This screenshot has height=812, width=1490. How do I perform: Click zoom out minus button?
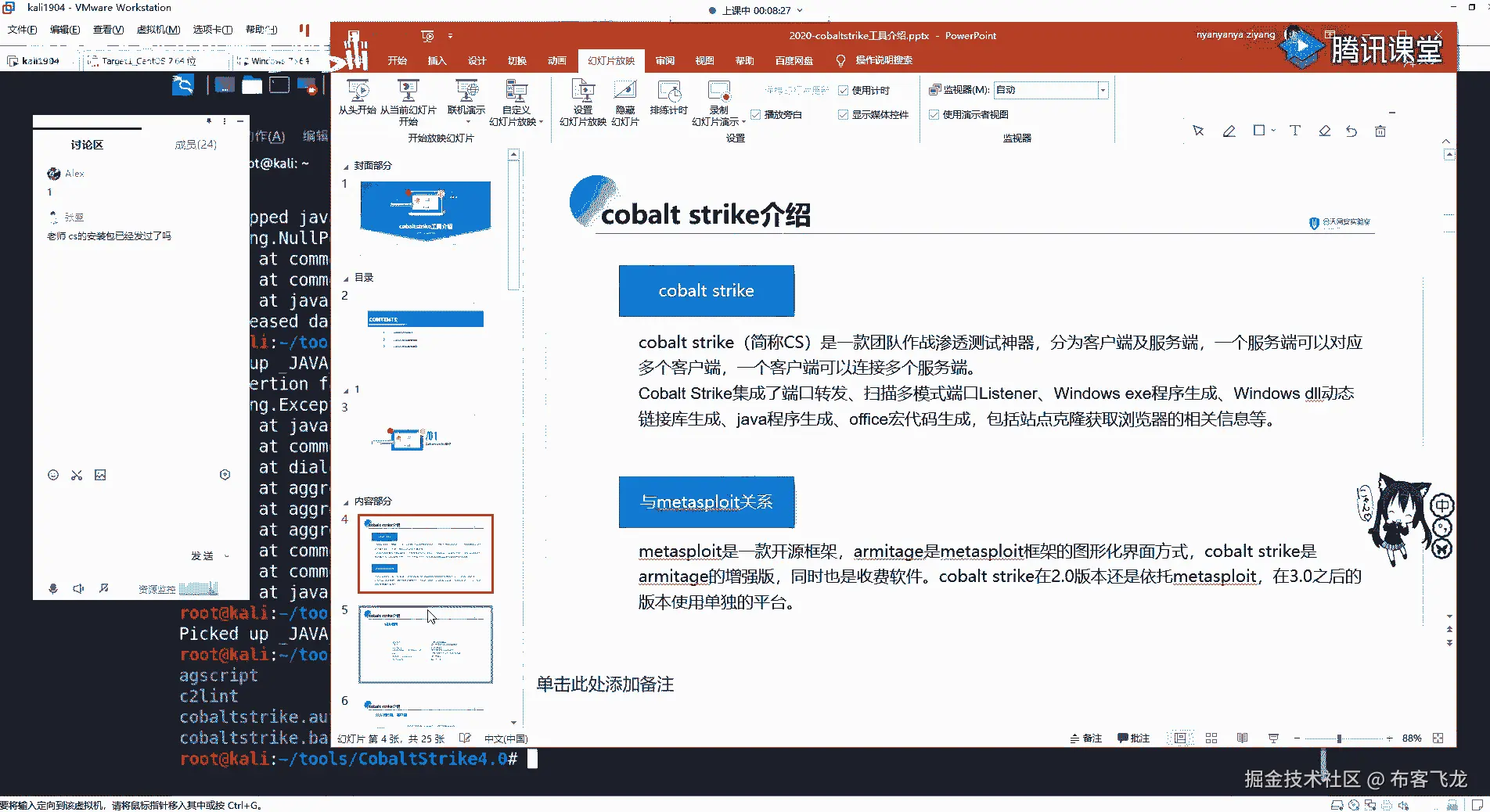tap(1297, 738)
